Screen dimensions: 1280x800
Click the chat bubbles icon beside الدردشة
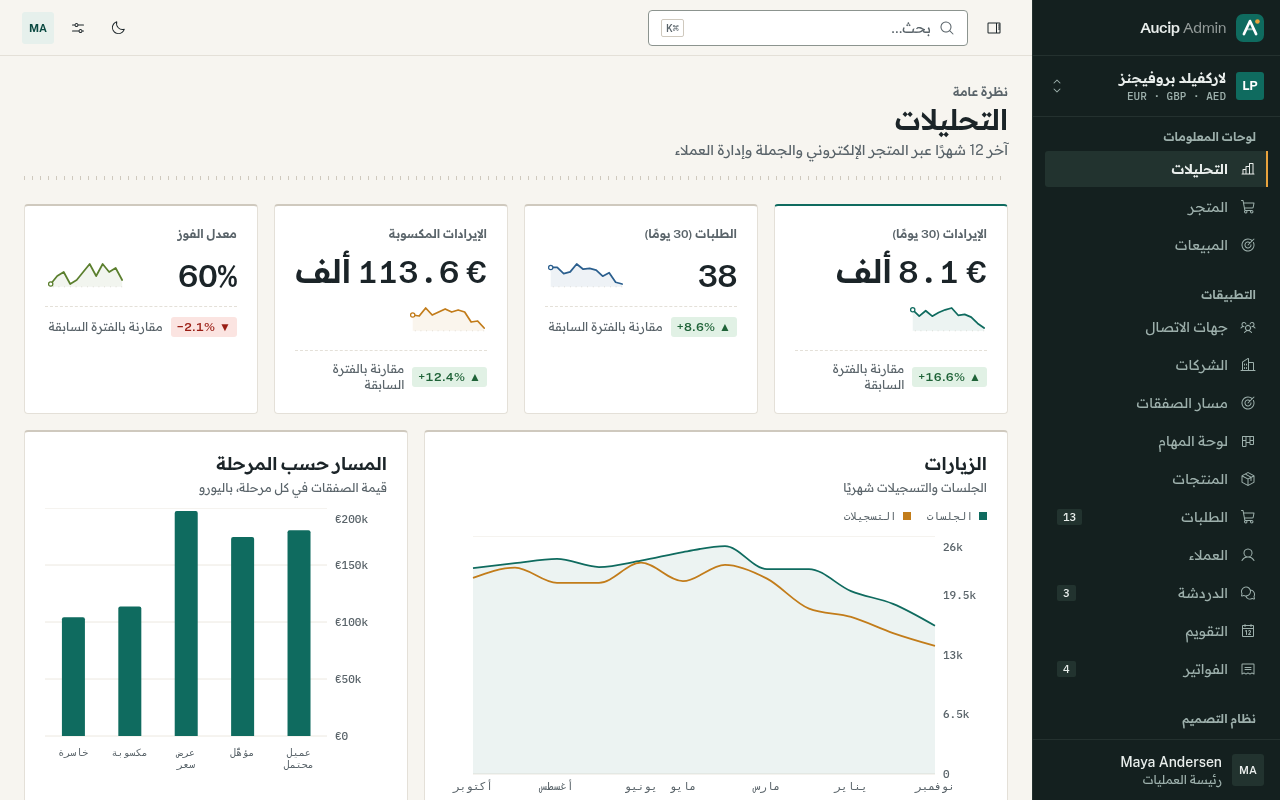[x=1248, y=593]
